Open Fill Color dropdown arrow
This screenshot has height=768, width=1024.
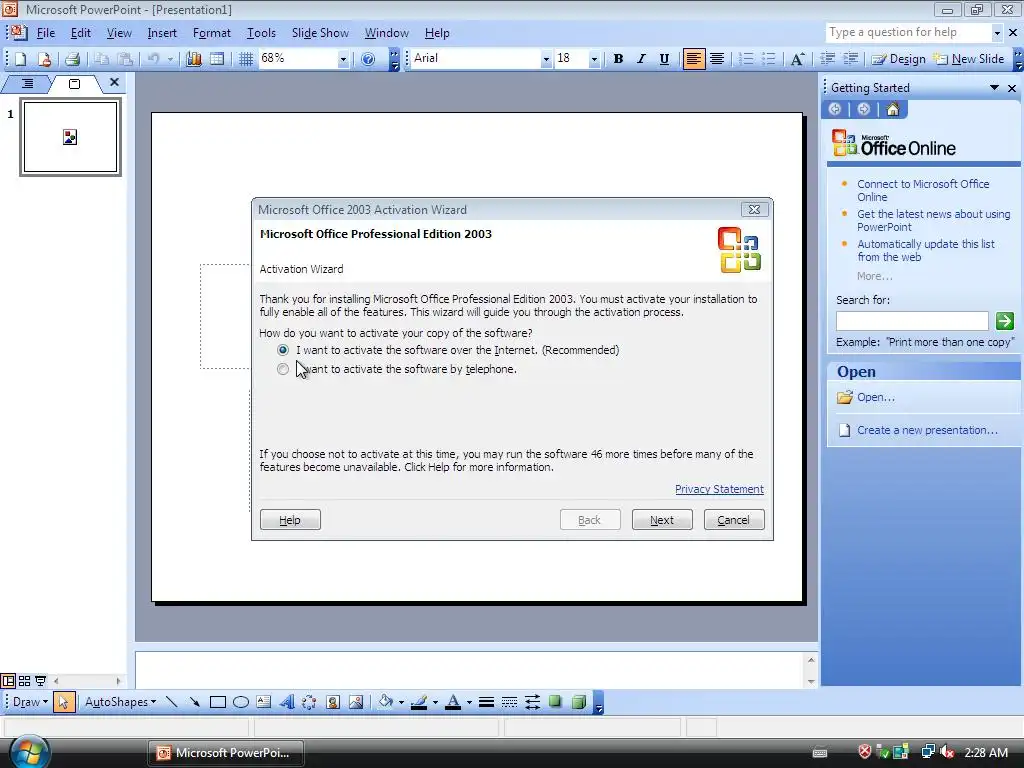click(x=401, y=703)
